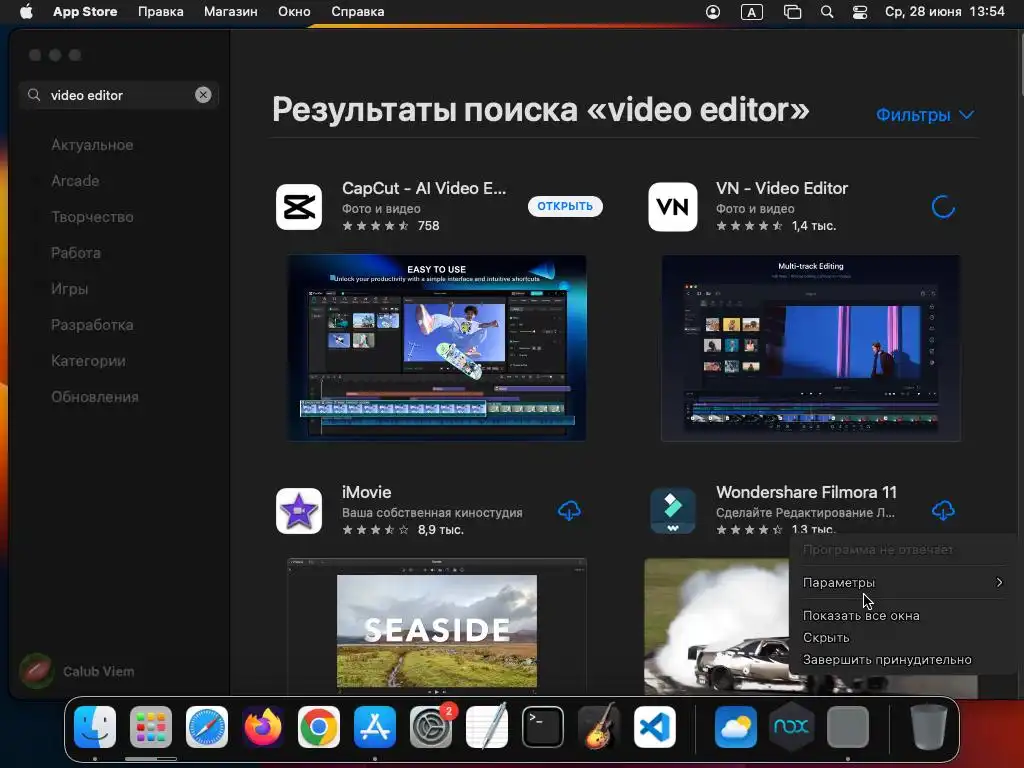Go to Работа in the sidebar
The height and width of the screenshot is (768, 1024).
click(x=76, y=253)
